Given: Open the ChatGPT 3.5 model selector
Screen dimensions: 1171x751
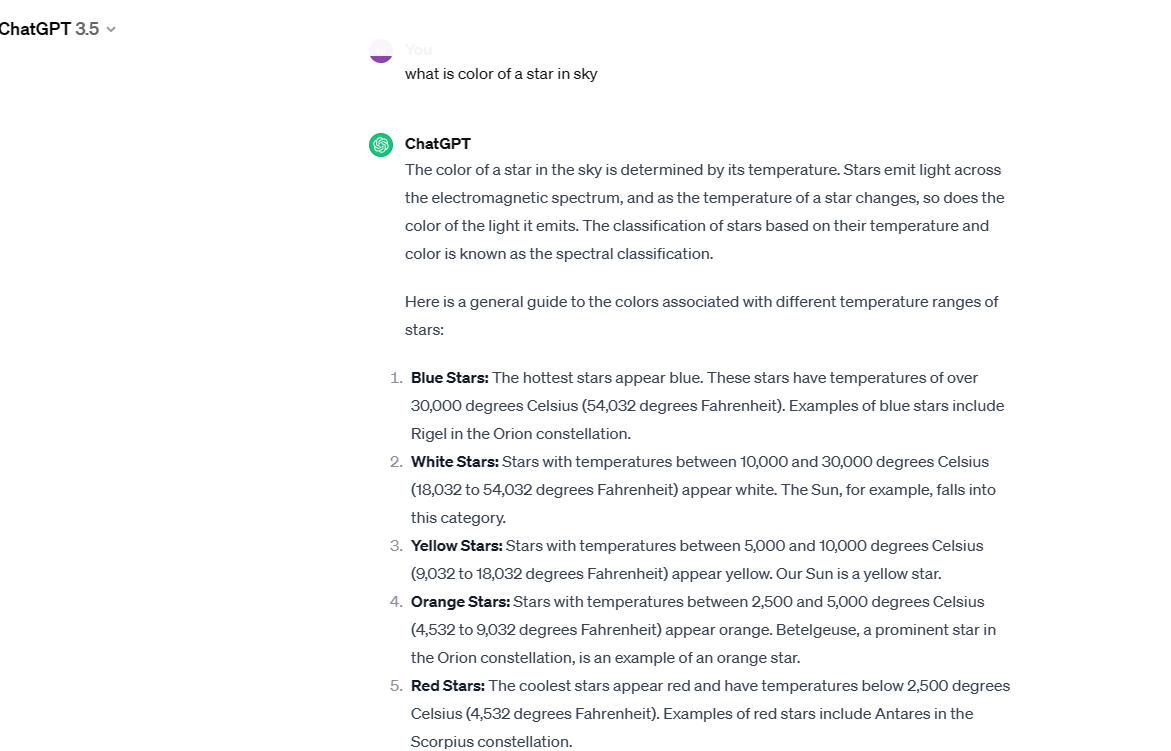Looking at the screenshot, I should pyautogui.click(x=50, y=29).
